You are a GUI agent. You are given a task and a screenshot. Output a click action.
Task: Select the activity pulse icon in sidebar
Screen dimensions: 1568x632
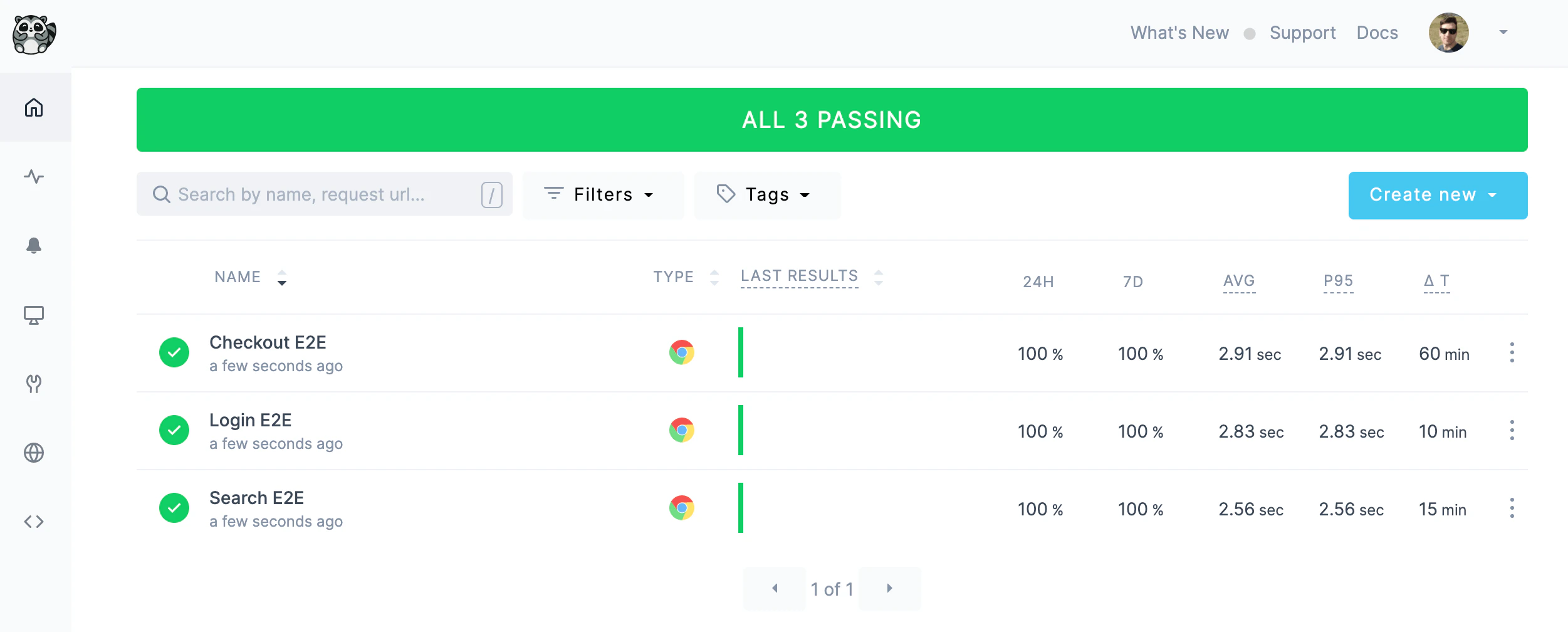(x=34, y=176)
